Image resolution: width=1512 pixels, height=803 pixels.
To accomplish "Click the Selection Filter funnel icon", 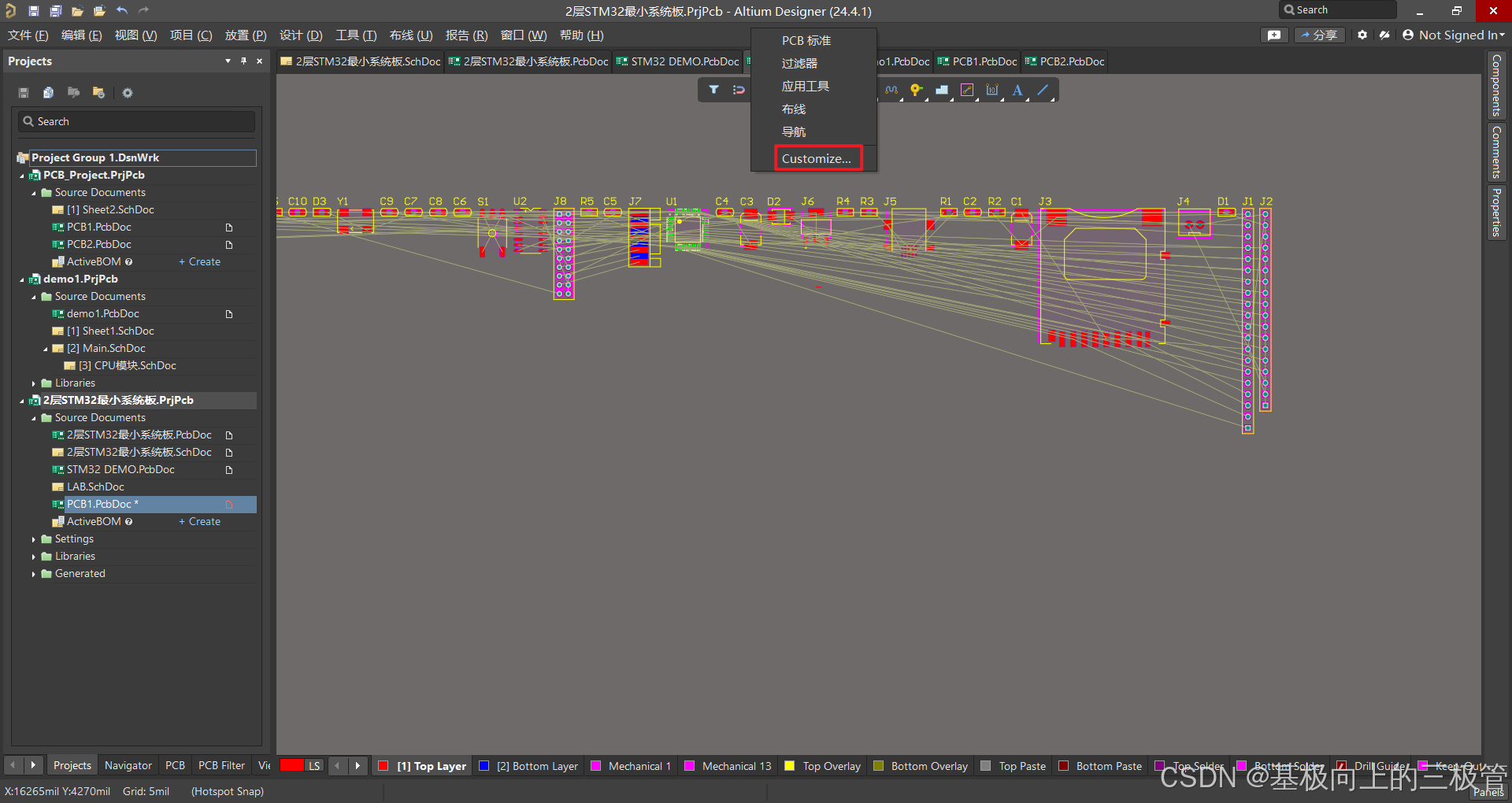I will [x=713, y=90].
